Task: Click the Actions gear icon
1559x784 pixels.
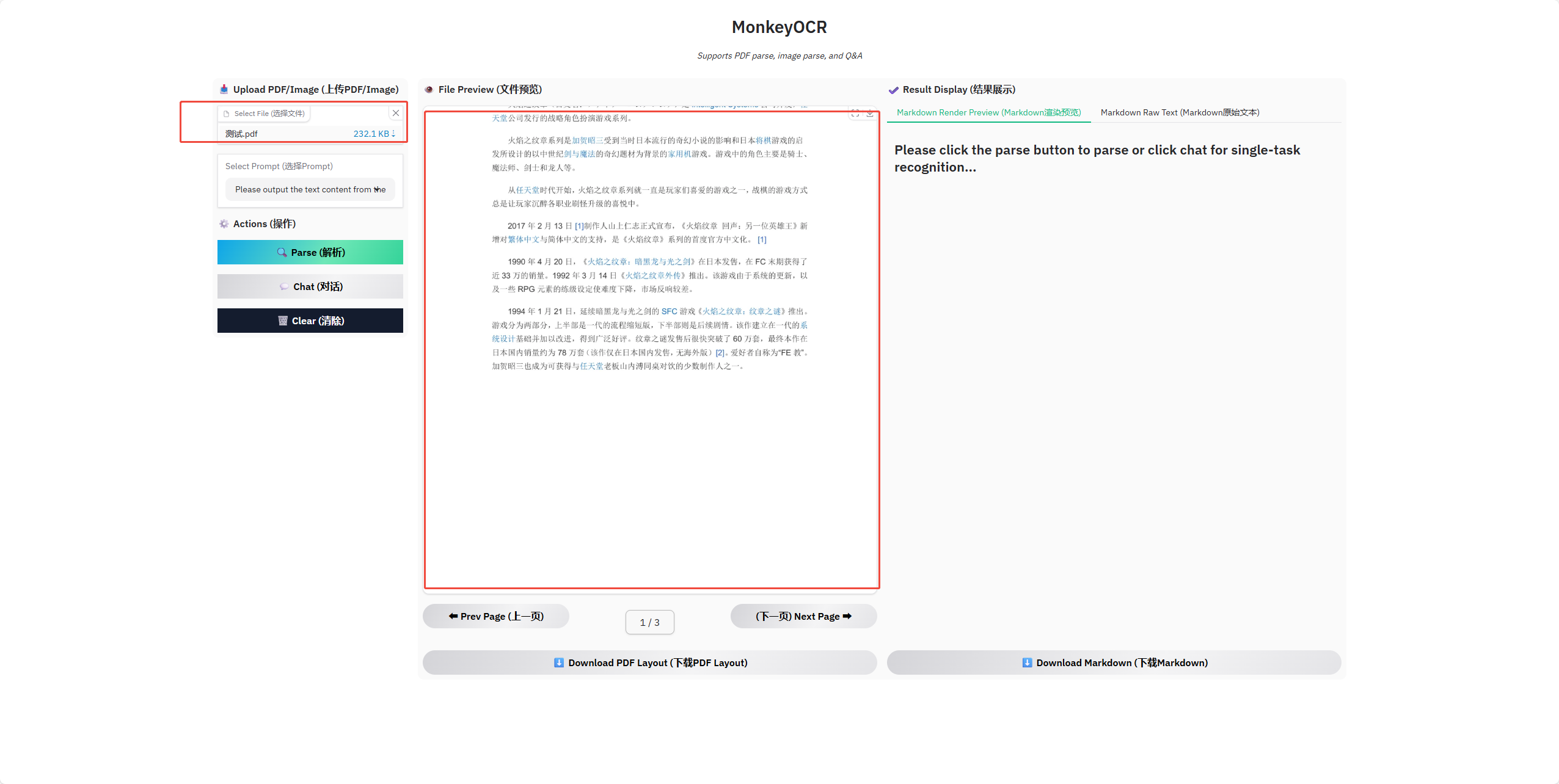Action: point(224,224)
